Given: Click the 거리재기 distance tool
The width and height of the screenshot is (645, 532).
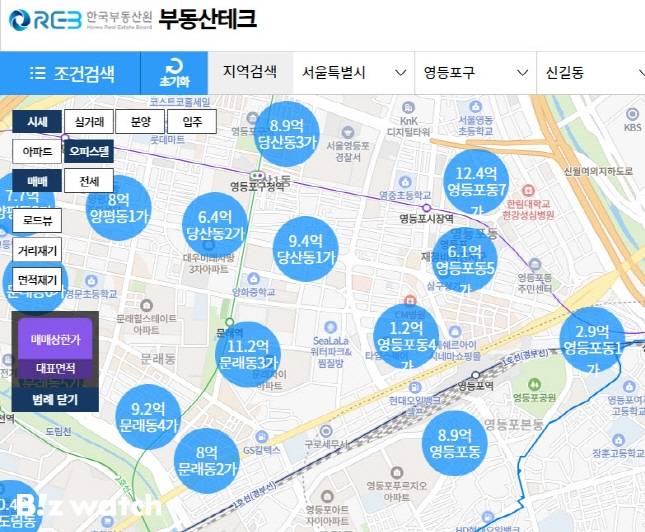Looking at the screenshot, I should tap(37, 250).
